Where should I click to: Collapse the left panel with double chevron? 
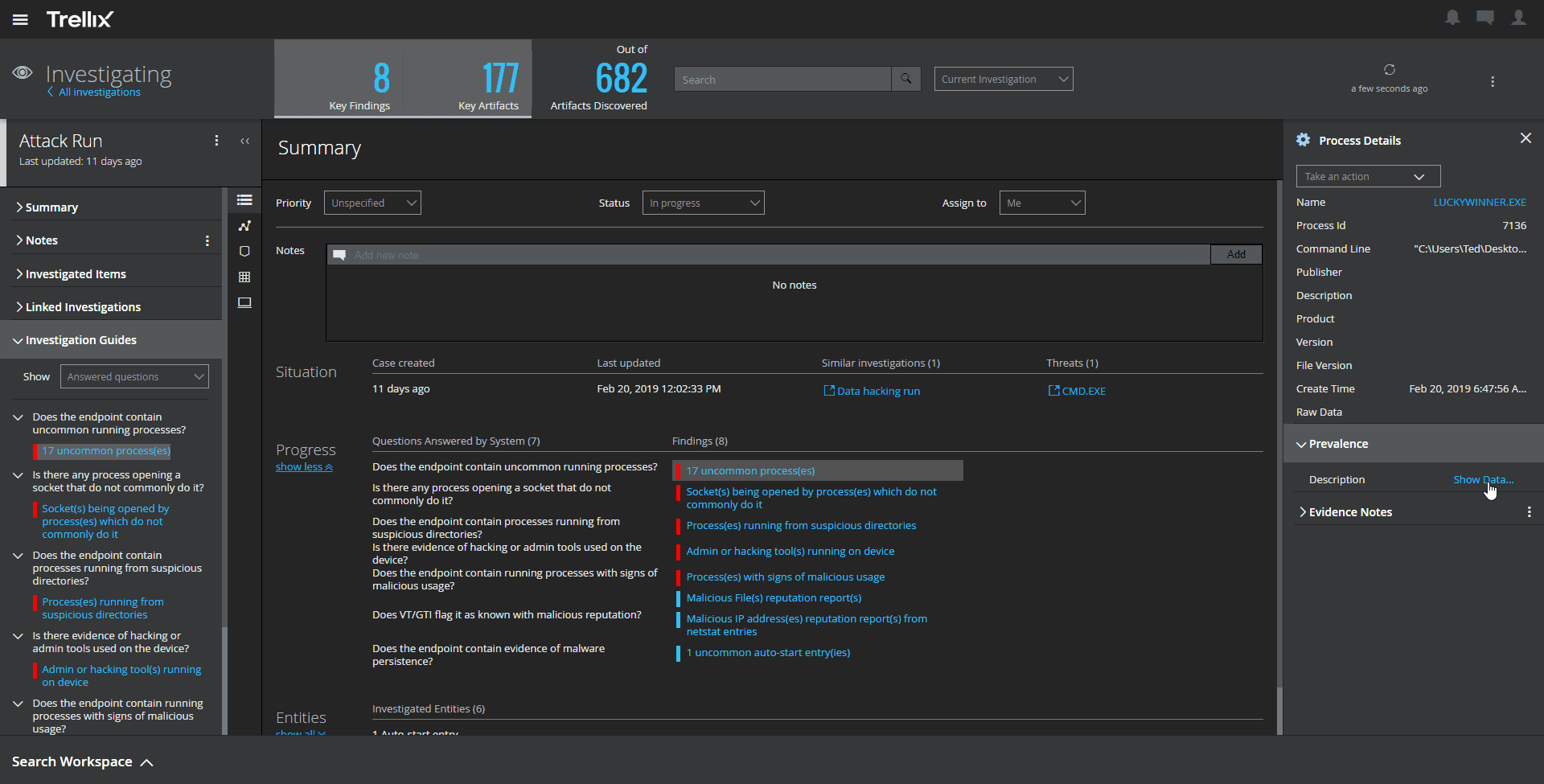pos(244,142)
